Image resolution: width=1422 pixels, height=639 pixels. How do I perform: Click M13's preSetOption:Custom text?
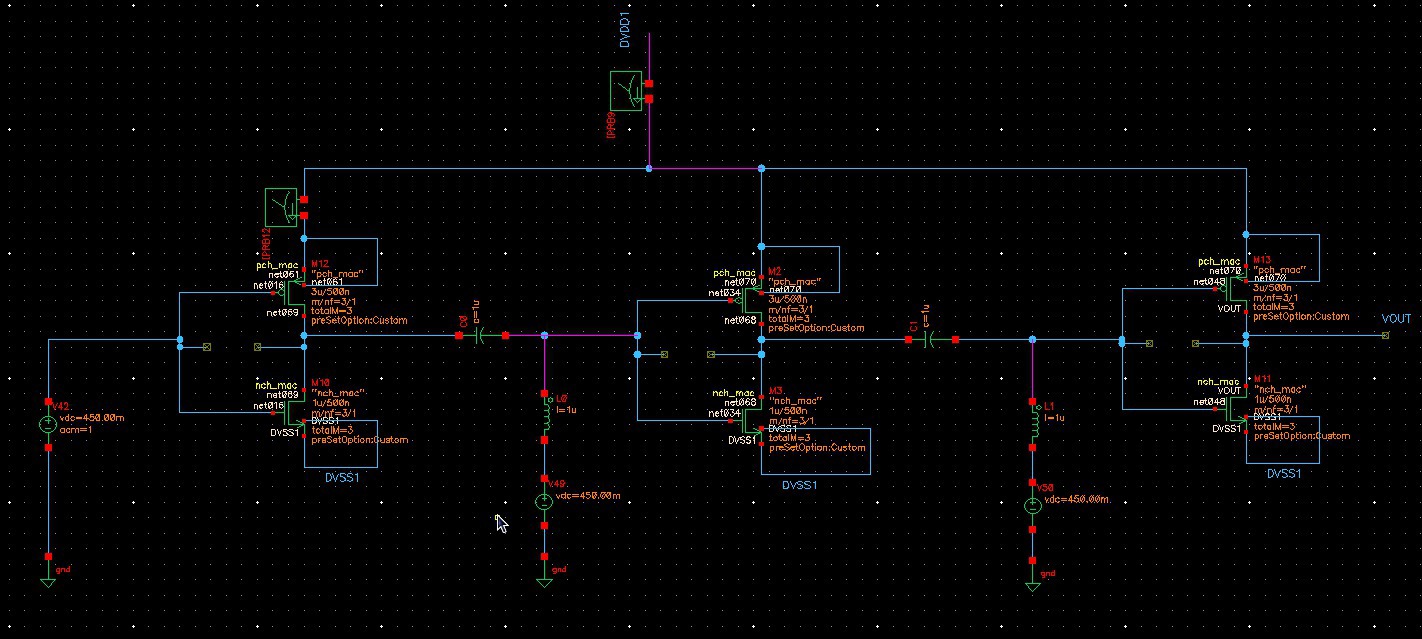pos(1301,316)
